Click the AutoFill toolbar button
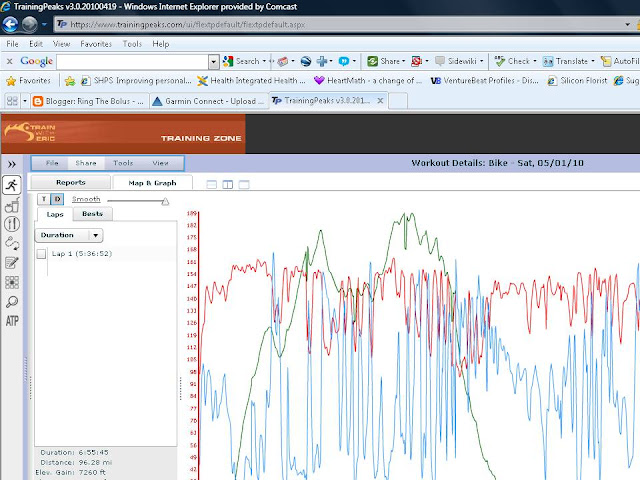Image resolution: width=640 pixels, height=480 pixels. click(620, 61)
